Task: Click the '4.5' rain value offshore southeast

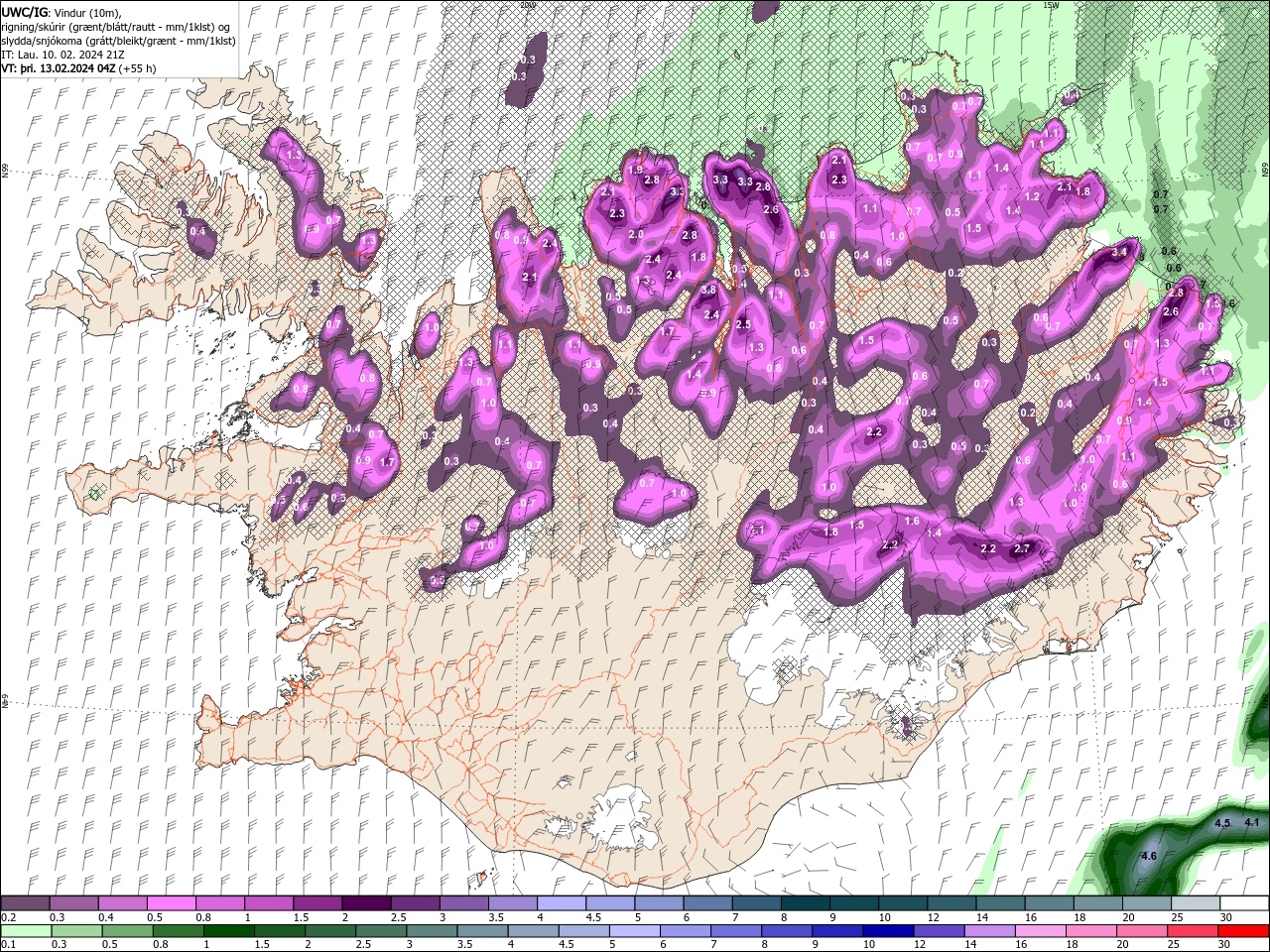Action: point(1222,823)
